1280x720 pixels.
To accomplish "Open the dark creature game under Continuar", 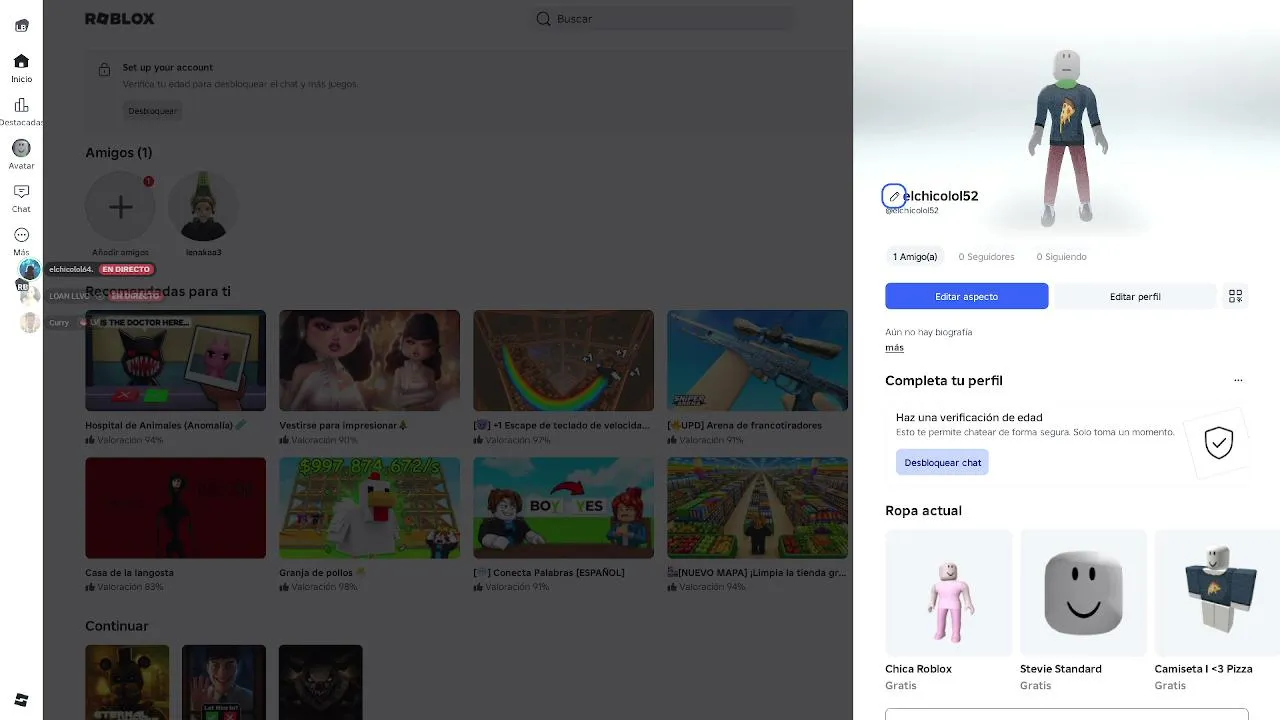I will [321, 682].
